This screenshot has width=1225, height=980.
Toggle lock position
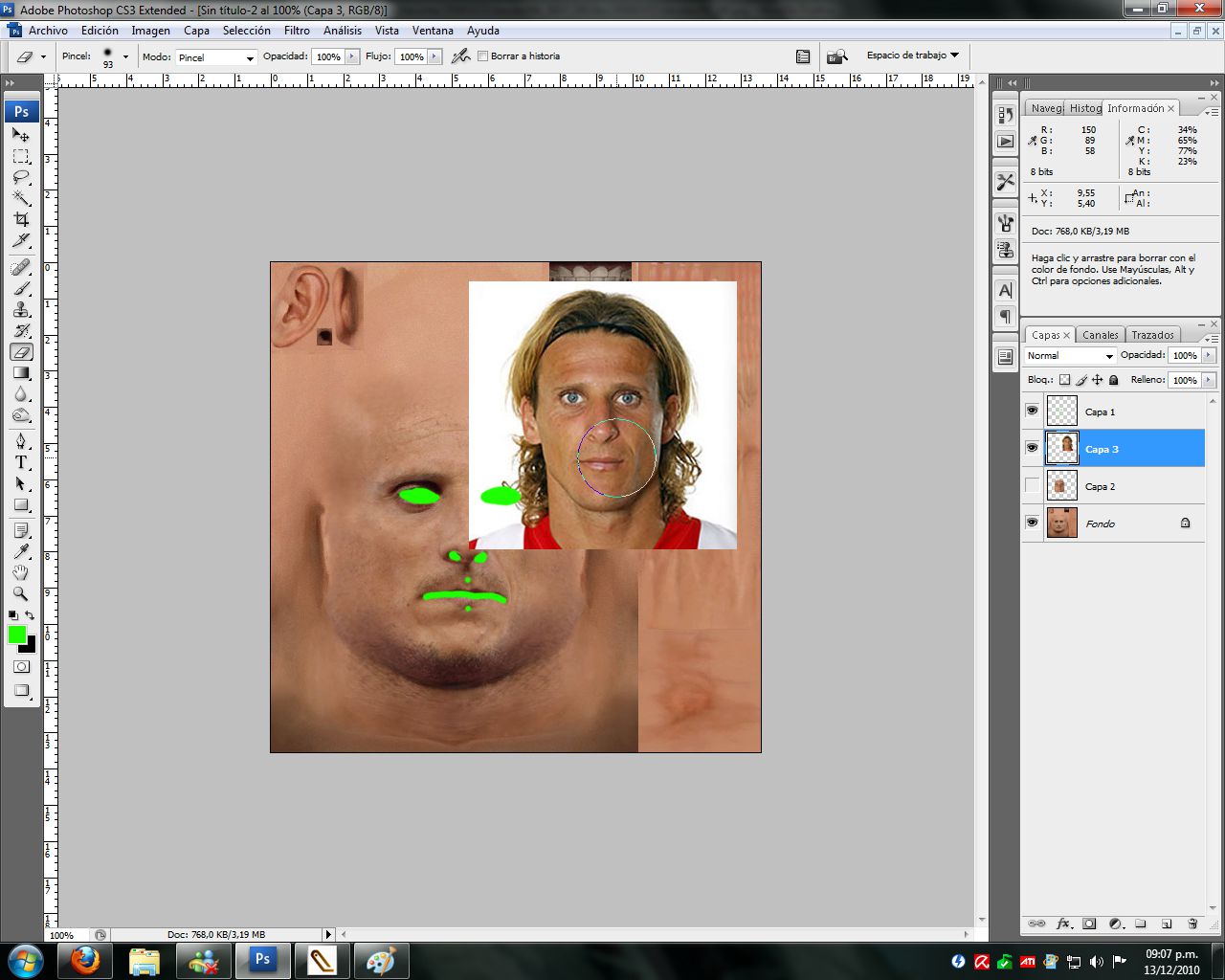point(1098,380)
